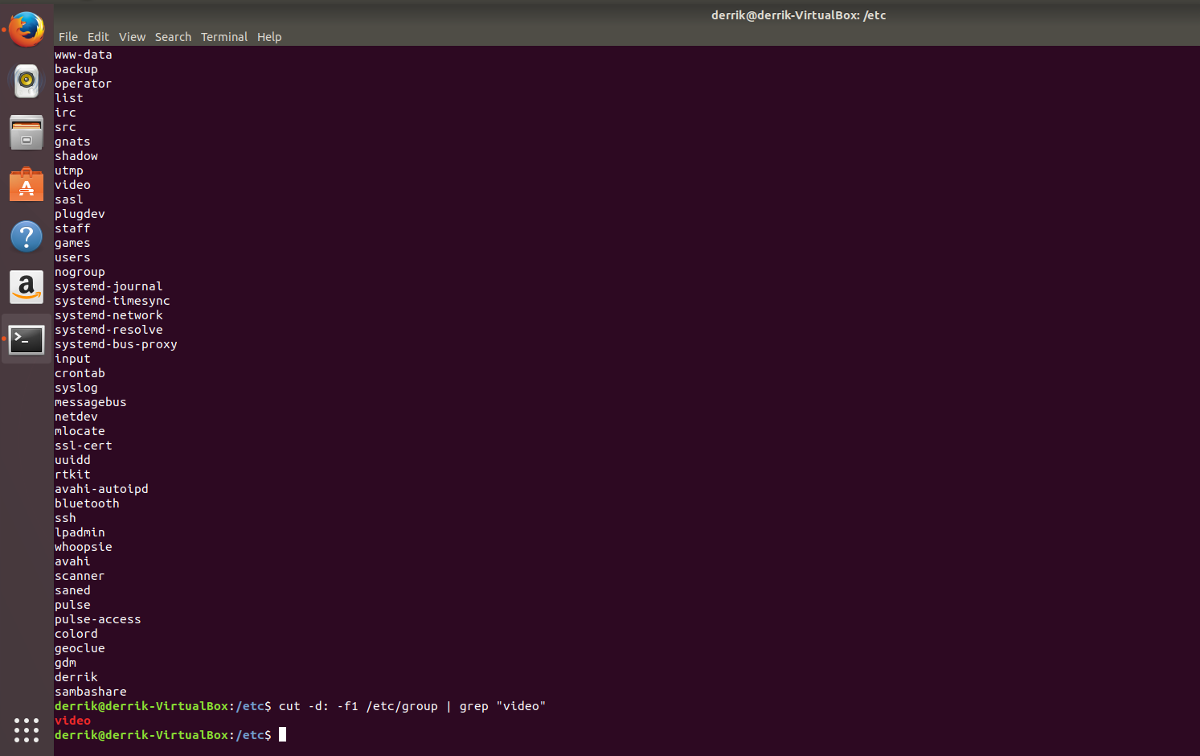Click the 'www-data' group line
The height and width of the screenshot is (756, 1200).
point(84,55)
